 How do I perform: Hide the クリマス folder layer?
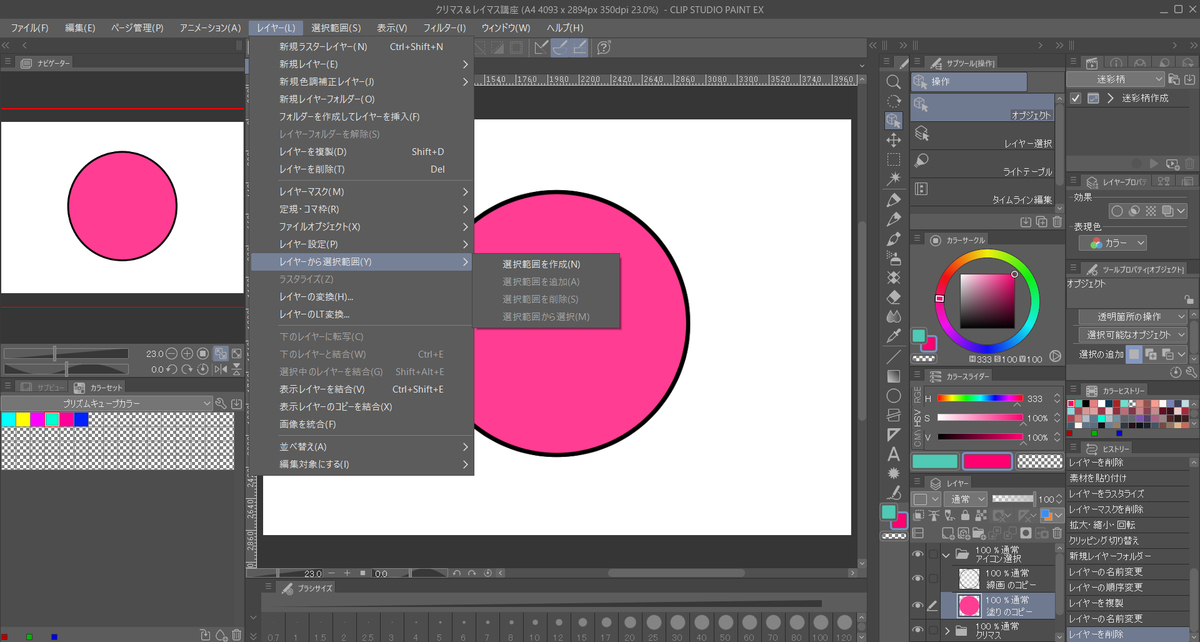point(918,630)
